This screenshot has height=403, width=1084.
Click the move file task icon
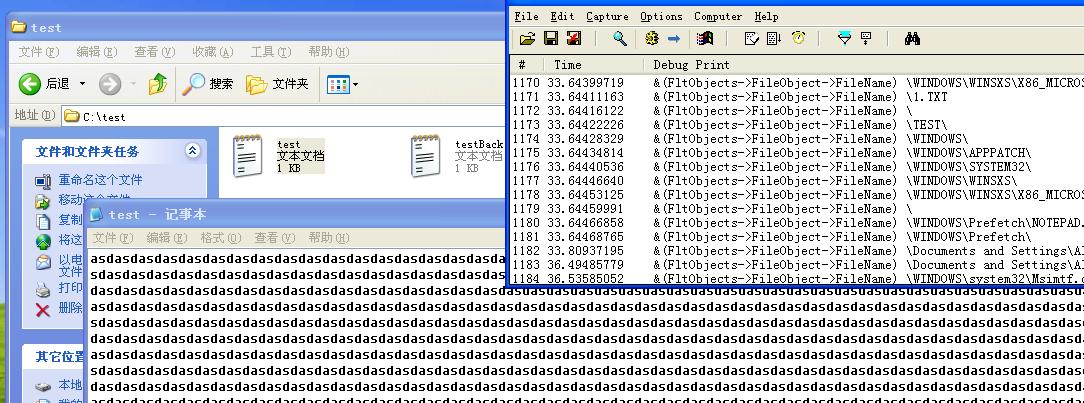(x=43, y=201)
